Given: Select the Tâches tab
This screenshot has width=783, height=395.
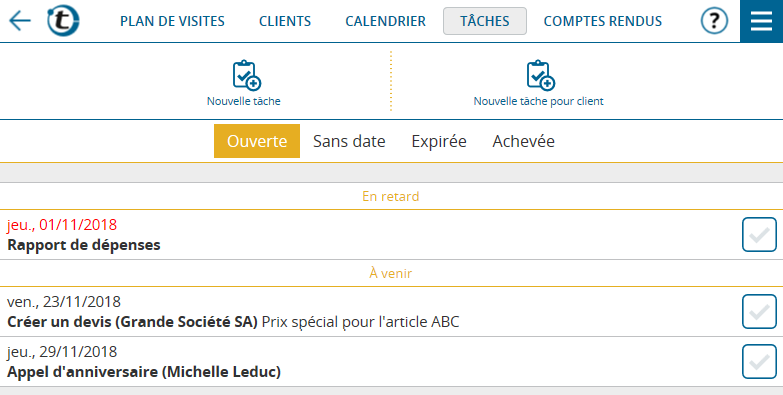Looking at the screenshot, I should tap(485, 21).
